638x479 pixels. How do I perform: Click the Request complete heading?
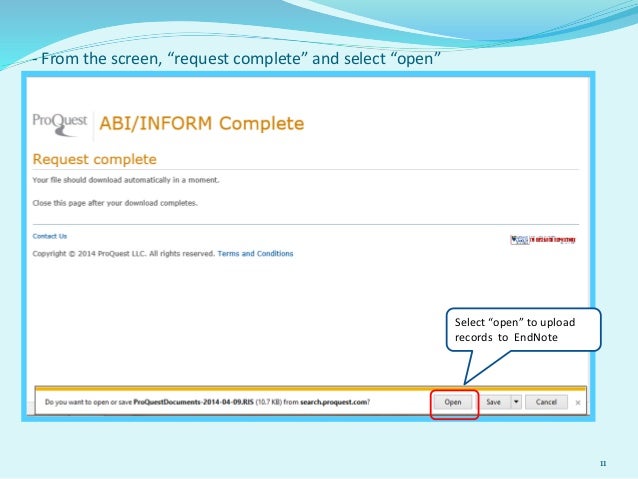pyautogui.click(x=94, y=159)
